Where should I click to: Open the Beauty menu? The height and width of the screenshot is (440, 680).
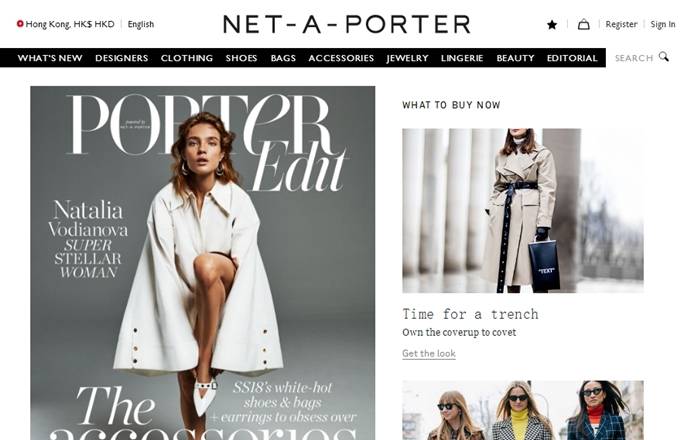(515, 58)
